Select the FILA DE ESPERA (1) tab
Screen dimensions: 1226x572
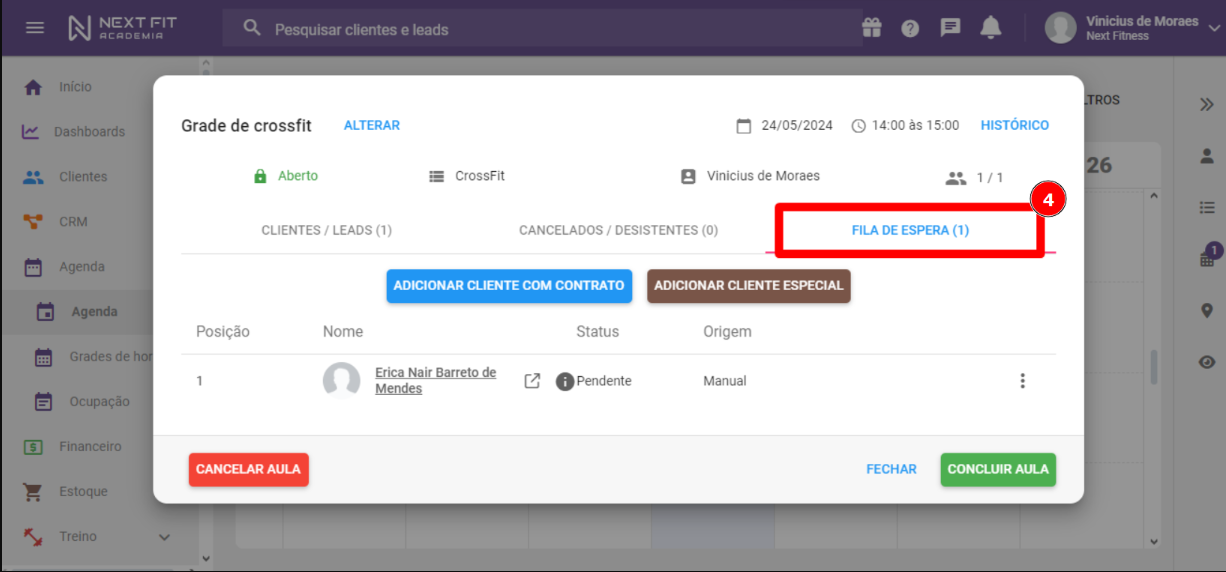click(910, 230)
